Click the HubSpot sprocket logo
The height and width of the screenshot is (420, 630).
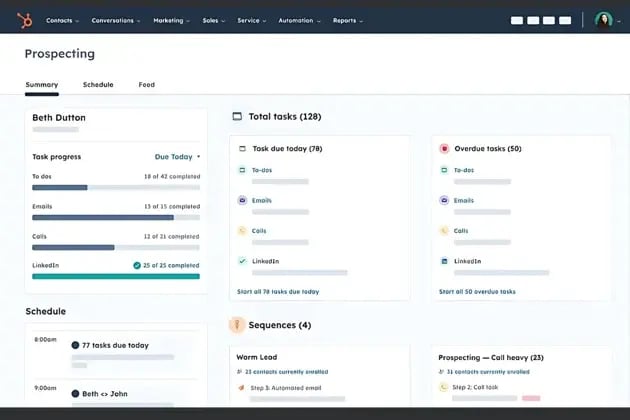(x=24, y=20)
